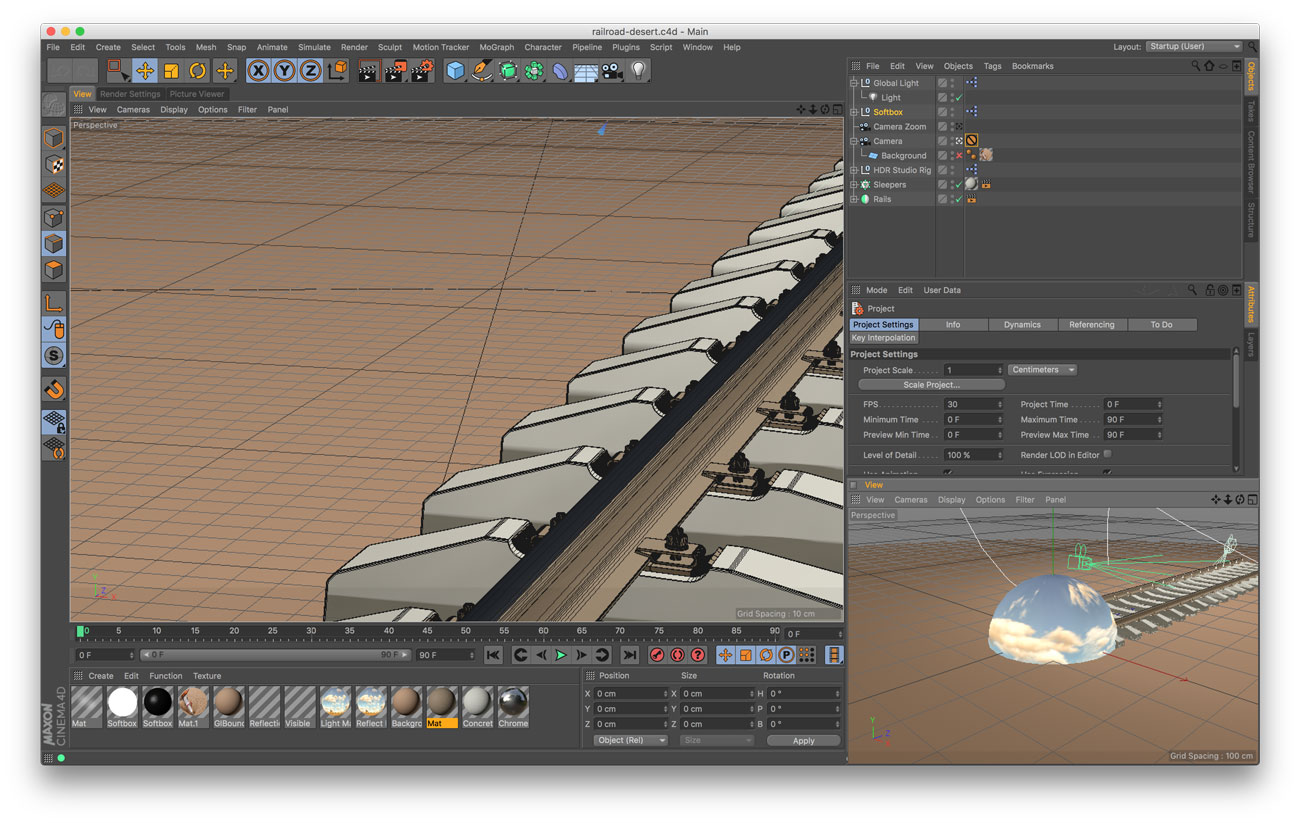This screenshot has width=1300, height=823.
Task: Switch to the Picture Viewer tab
Action: tap(197, 94)
